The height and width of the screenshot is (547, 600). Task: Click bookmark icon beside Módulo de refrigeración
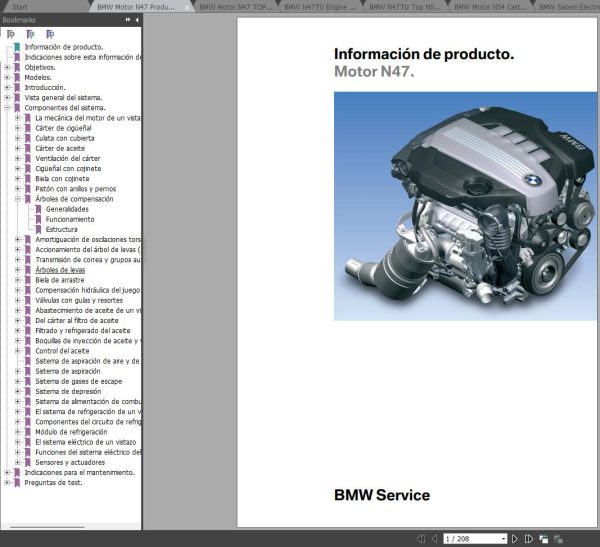tap(28, 432)
